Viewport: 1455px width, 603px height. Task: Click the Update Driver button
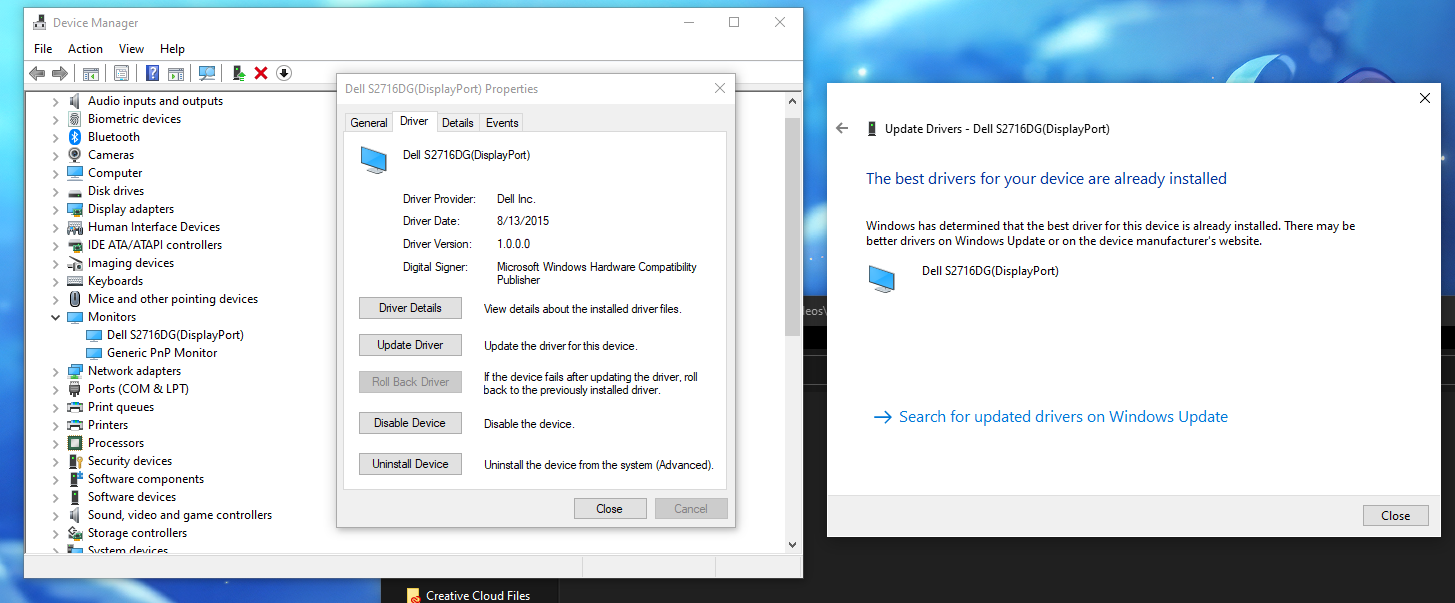pyautogui.click(x=410, y=345)
